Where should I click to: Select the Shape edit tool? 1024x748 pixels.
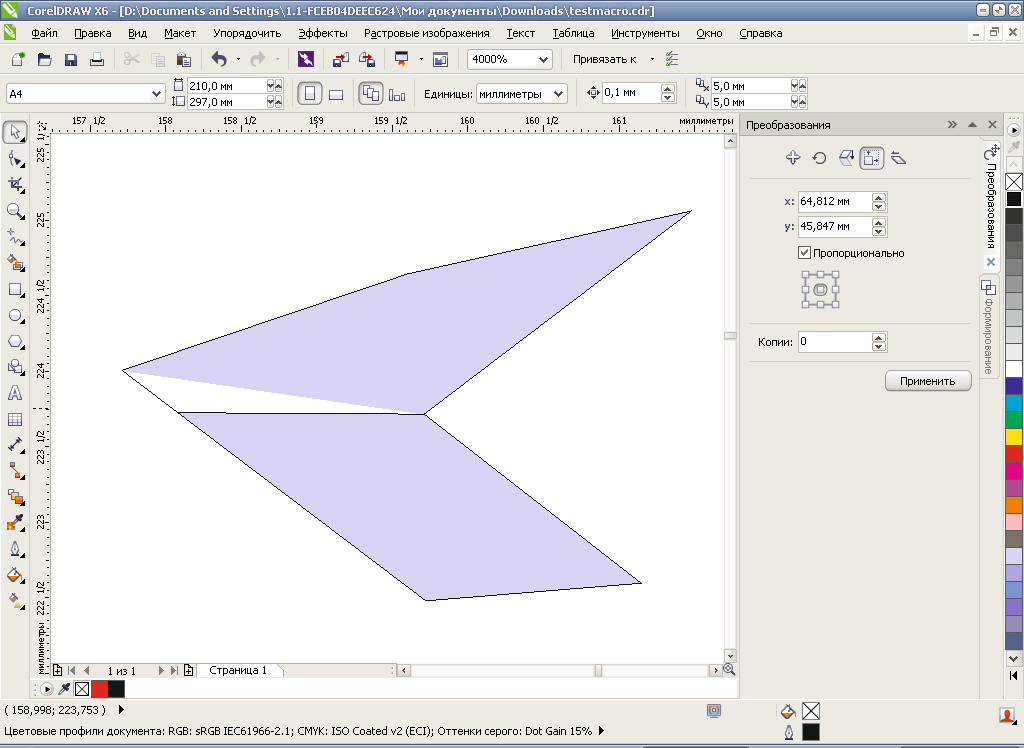coord(15,159)
